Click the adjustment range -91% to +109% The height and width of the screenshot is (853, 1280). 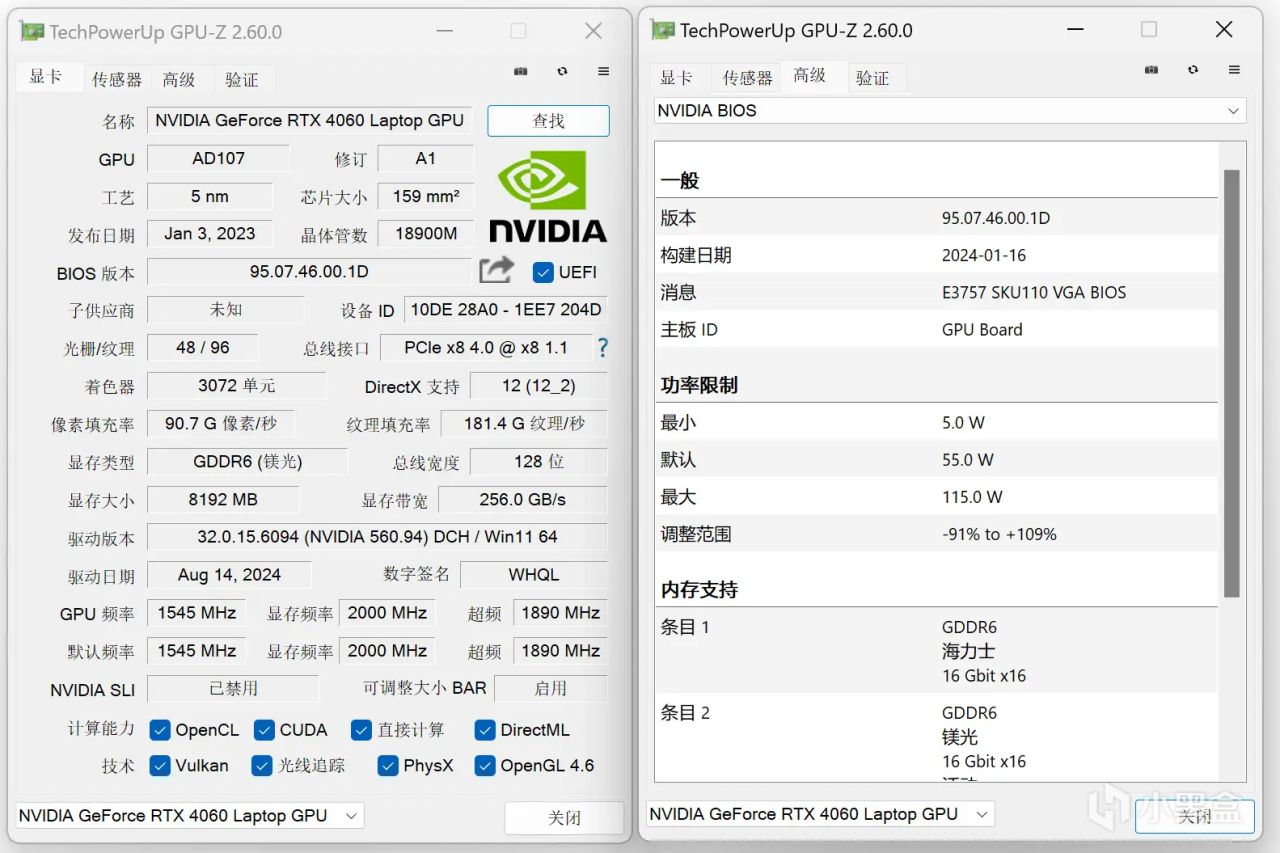(999, 534)
